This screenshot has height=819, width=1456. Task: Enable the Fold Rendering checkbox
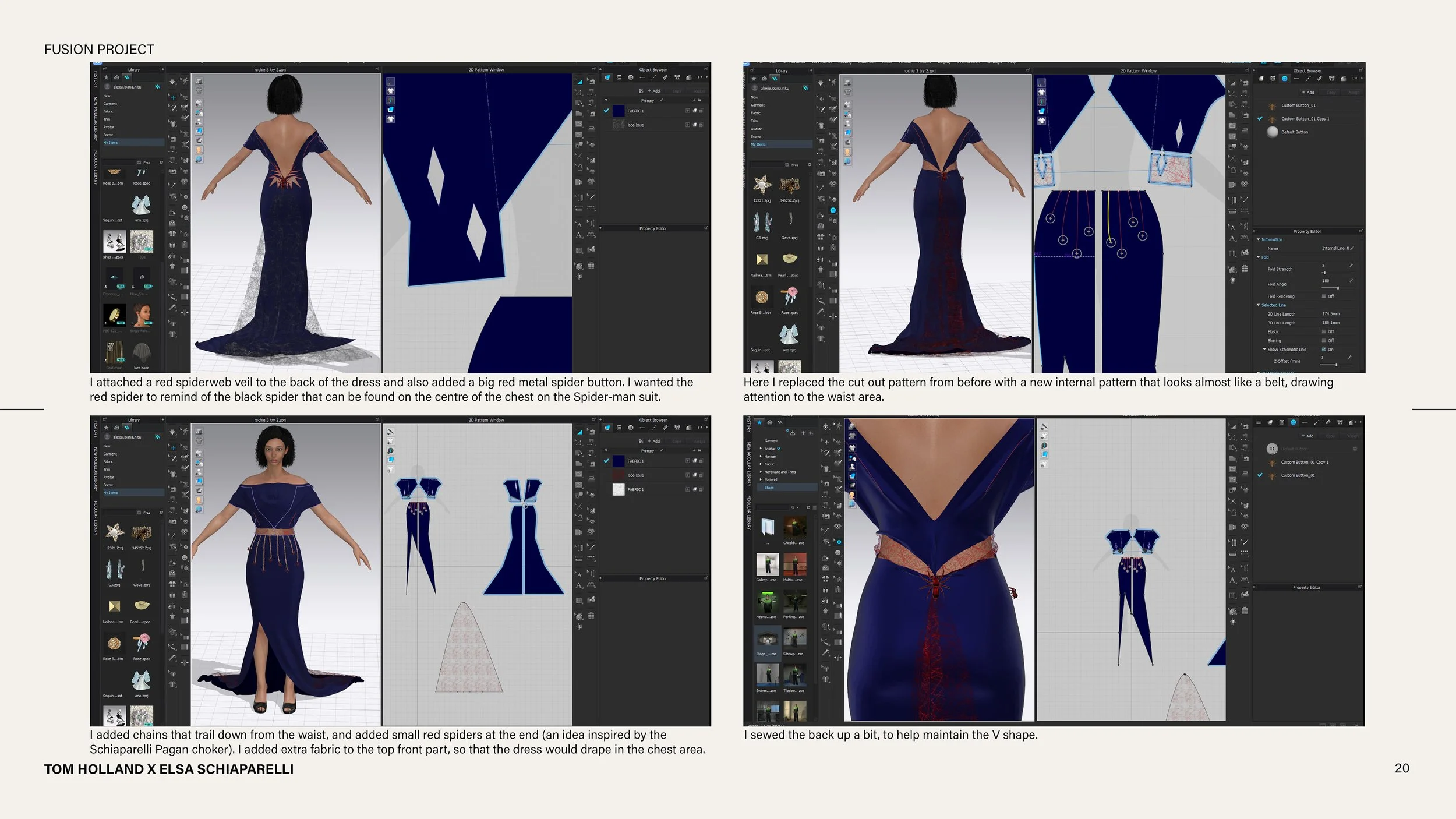[x=1324, y=296]
